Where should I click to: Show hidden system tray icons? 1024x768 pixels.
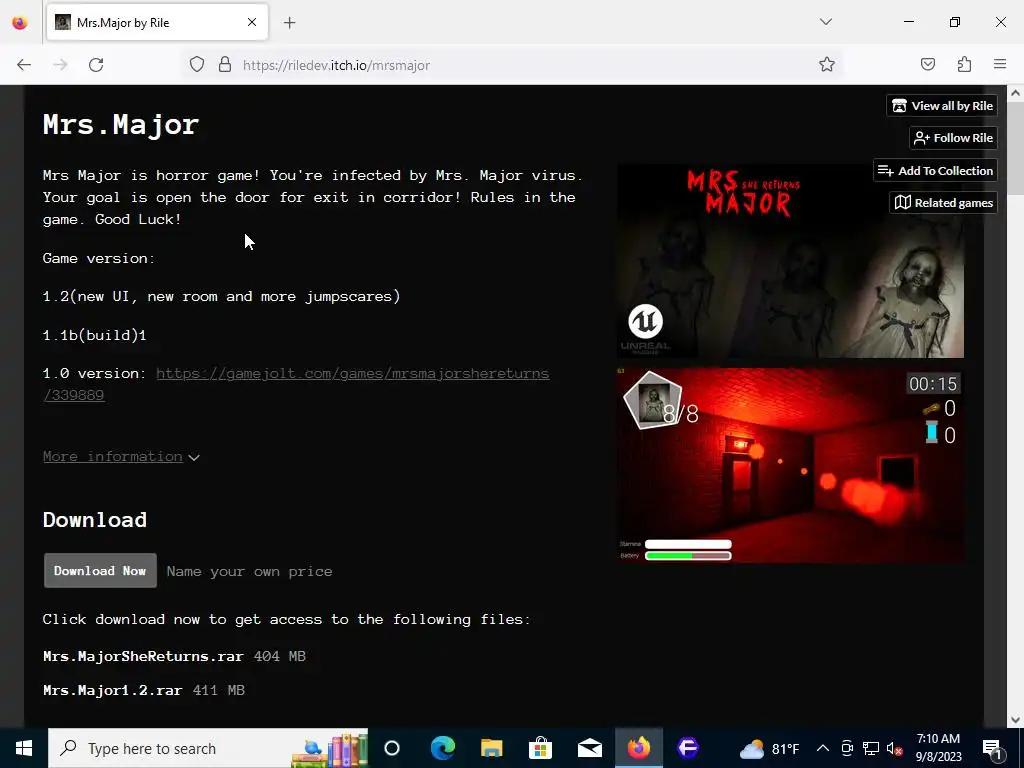[x=823, y=748]
